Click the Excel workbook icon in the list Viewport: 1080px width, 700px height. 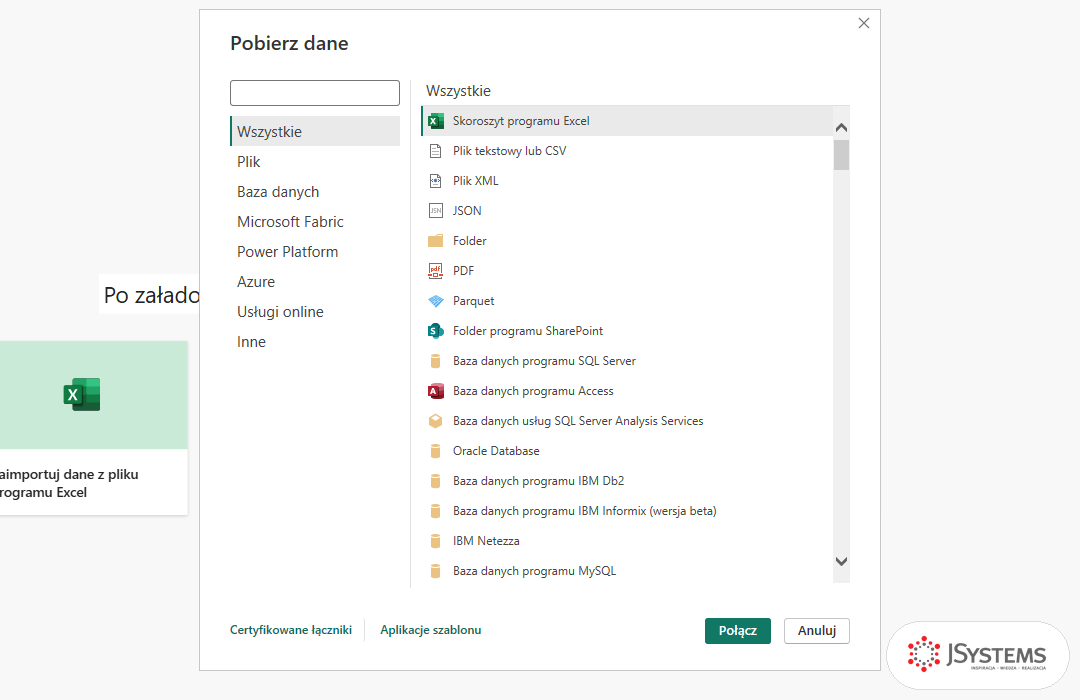435,121
